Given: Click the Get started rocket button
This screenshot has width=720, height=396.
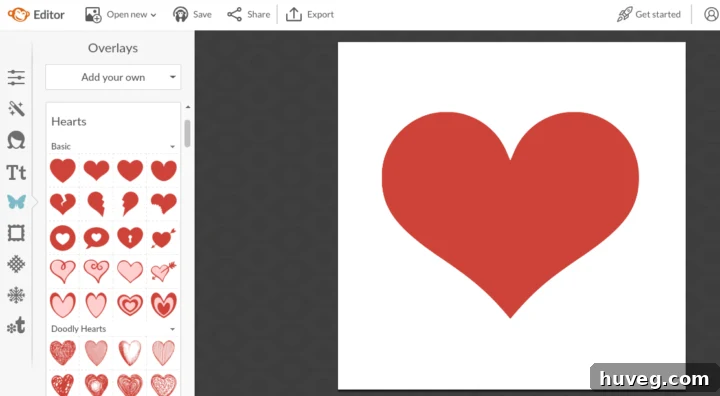Looking at the screenshot, I should (648, 15).
